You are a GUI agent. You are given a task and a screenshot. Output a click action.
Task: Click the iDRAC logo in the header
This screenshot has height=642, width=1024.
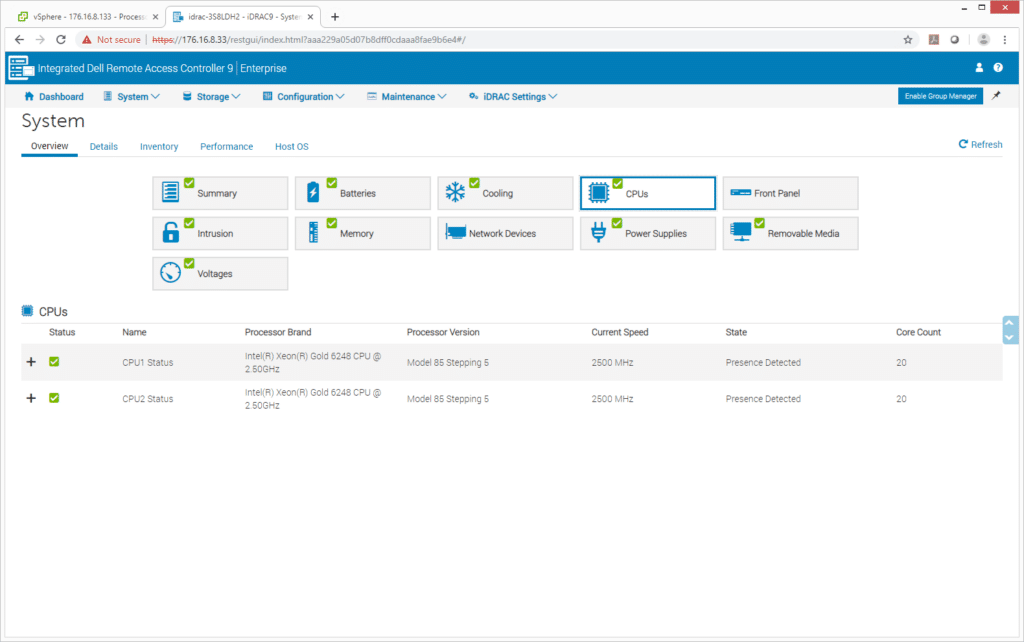[x=21, y=67]
